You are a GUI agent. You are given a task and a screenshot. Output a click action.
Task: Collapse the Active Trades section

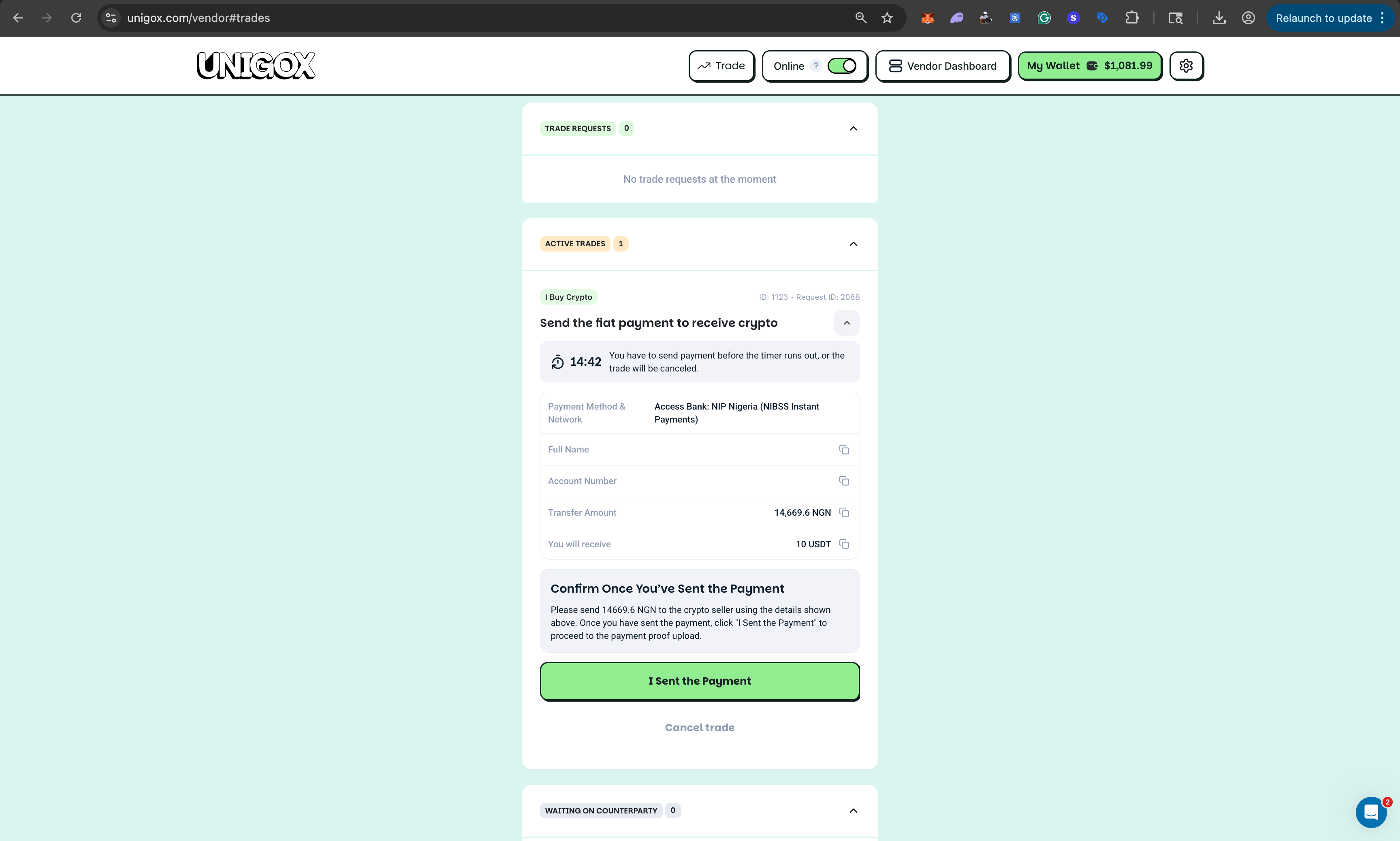[853, 244]
